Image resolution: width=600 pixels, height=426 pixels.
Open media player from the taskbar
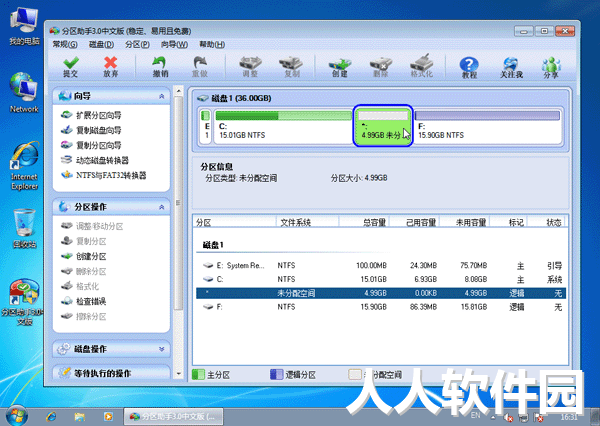tap(108, 416)
